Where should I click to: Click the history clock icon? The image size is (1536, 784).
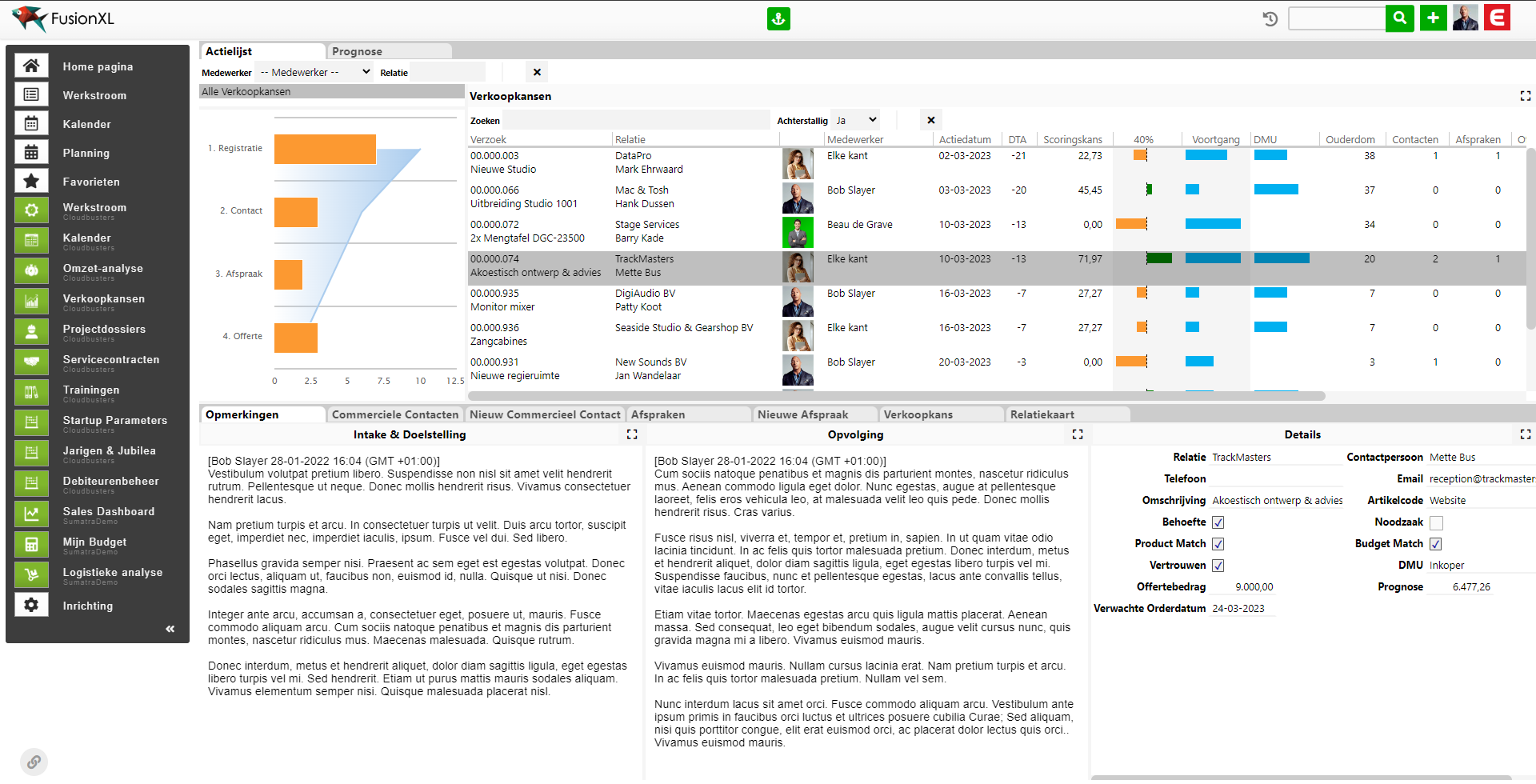1270,18
